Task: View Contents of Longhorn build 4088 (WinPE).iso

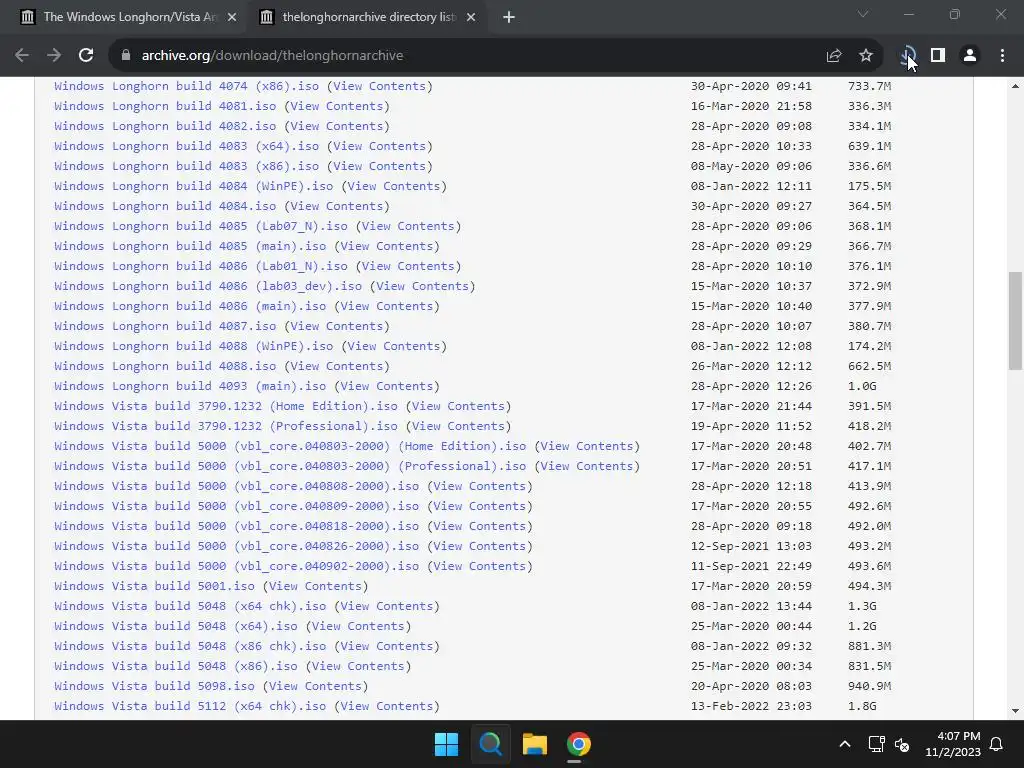Action: (394, 346)
